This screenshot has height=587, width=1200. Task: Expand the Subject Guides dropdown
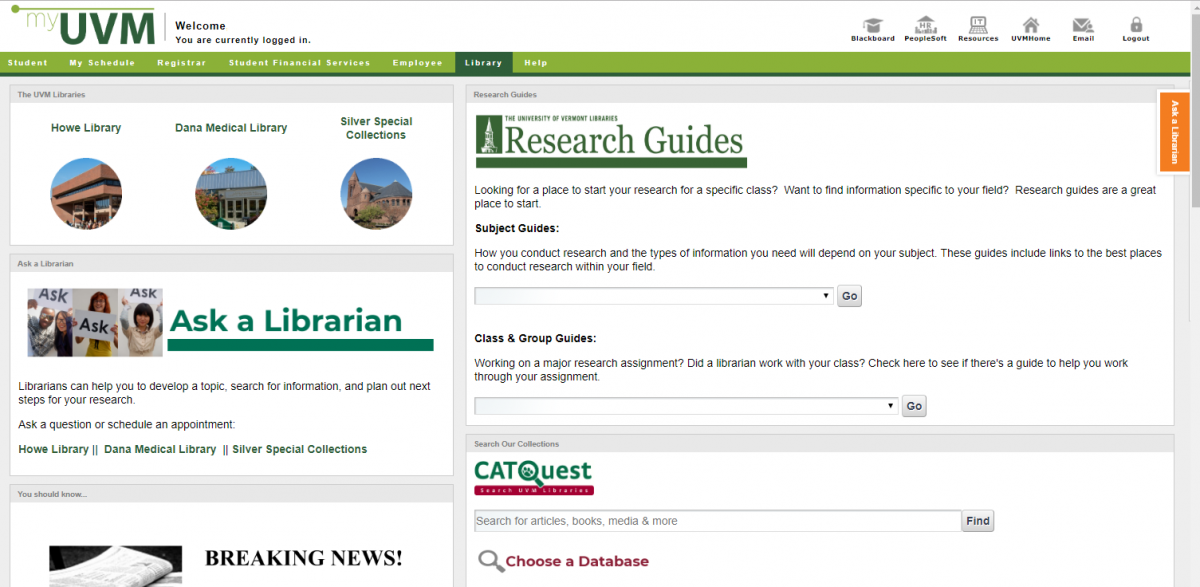tap(654, 296)
